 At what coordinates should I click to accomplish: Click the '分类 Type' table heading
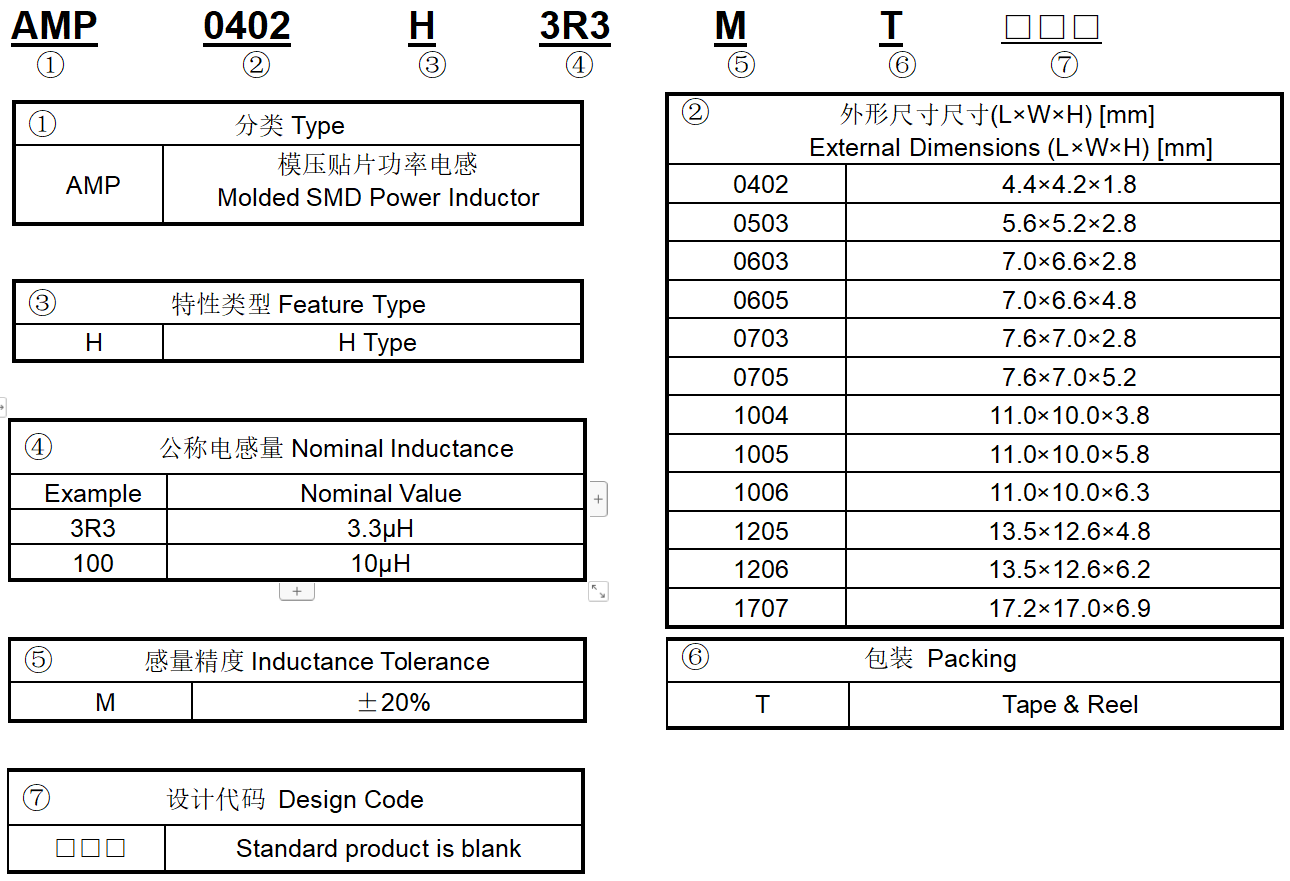pos(290,126)
